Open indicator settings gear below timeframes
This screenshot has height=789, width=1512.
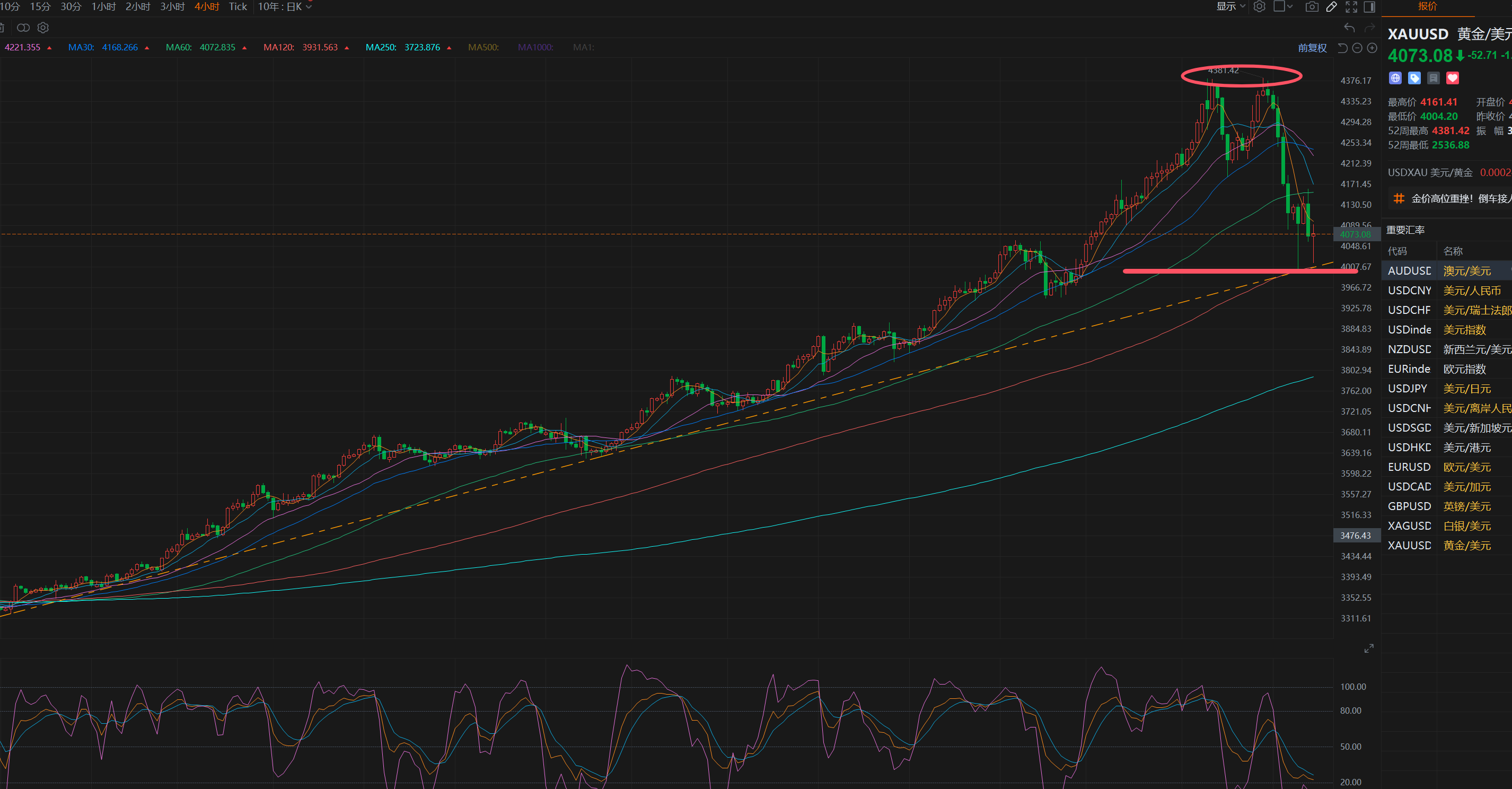(x=43, y=28)
